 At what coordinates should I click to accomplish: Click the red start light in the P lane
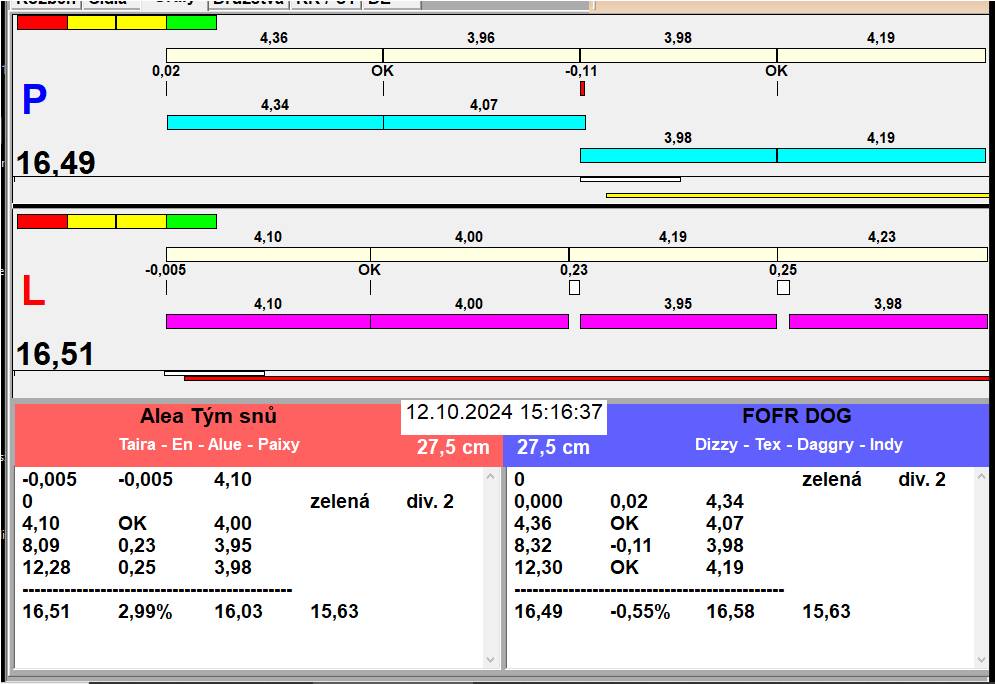click(42, 22)
